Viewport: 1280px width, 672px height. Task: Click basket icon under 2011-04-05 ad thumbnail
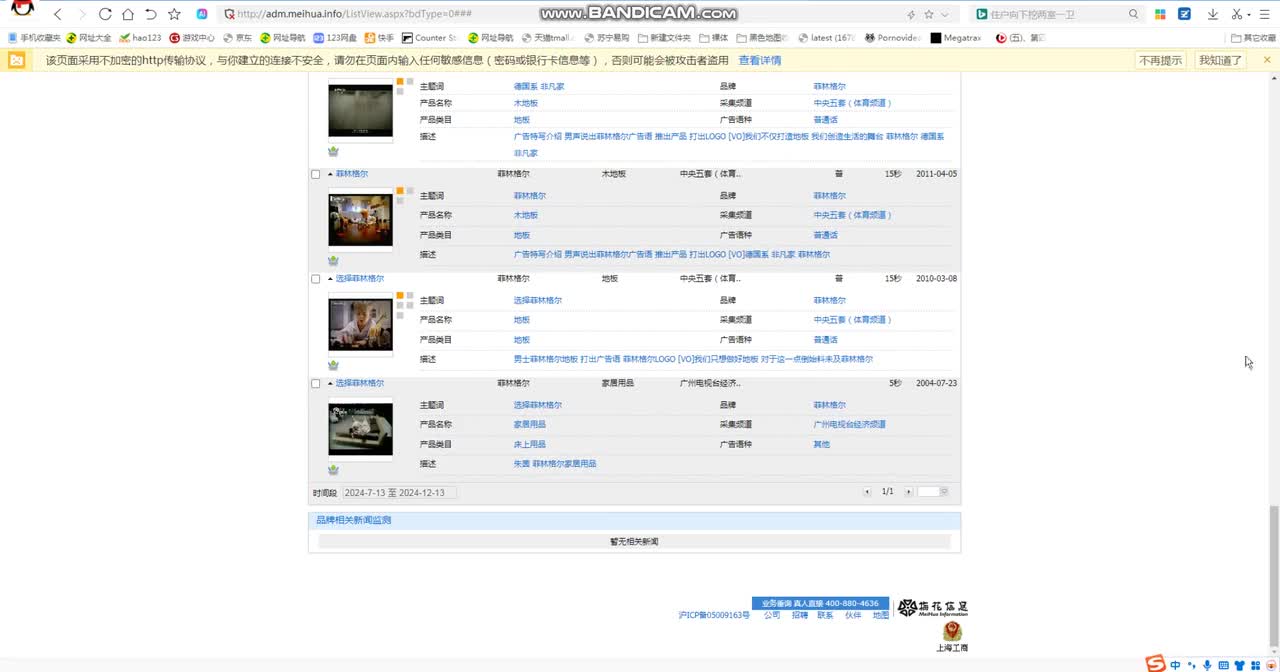[333, 260]
